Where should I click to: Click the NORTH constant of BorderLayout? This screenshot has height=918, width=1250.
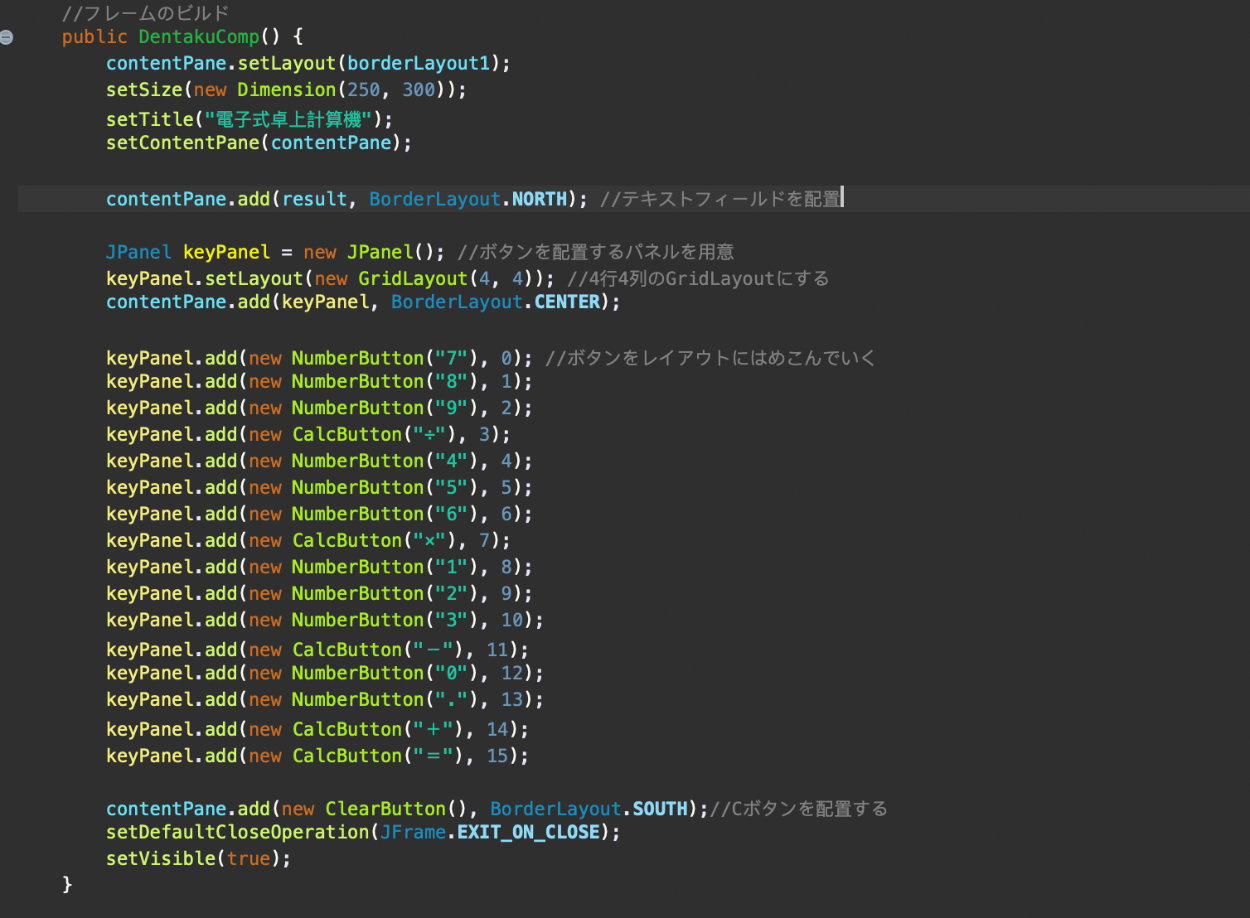(x=539, y=199)
